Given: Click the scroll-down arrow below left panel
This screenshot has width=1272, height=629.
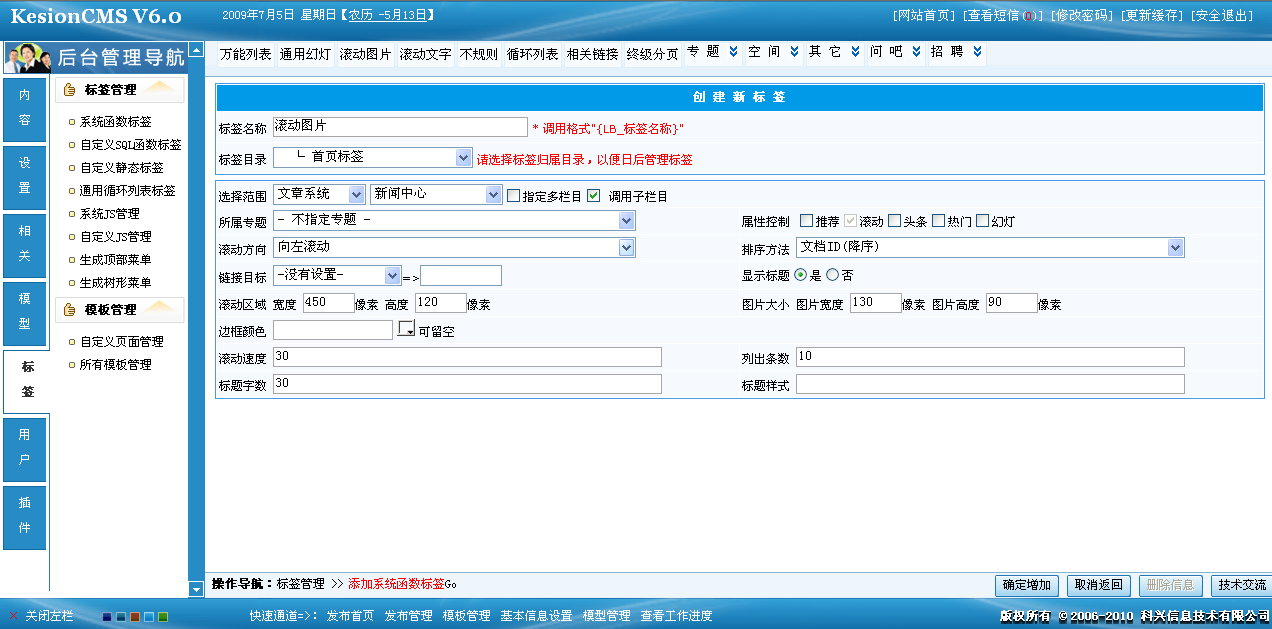Looking at the screenshot, I should tap(196, 589).
